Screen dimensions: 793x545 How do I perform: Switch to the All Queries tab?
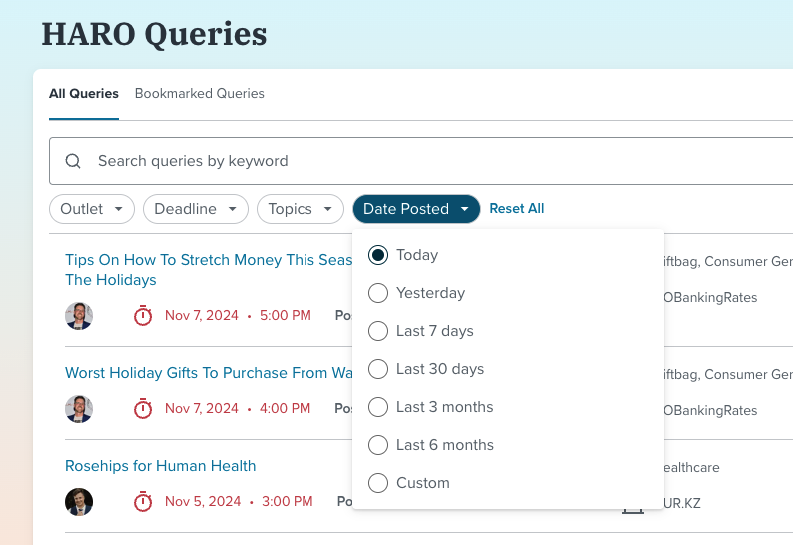click(84, 94)
